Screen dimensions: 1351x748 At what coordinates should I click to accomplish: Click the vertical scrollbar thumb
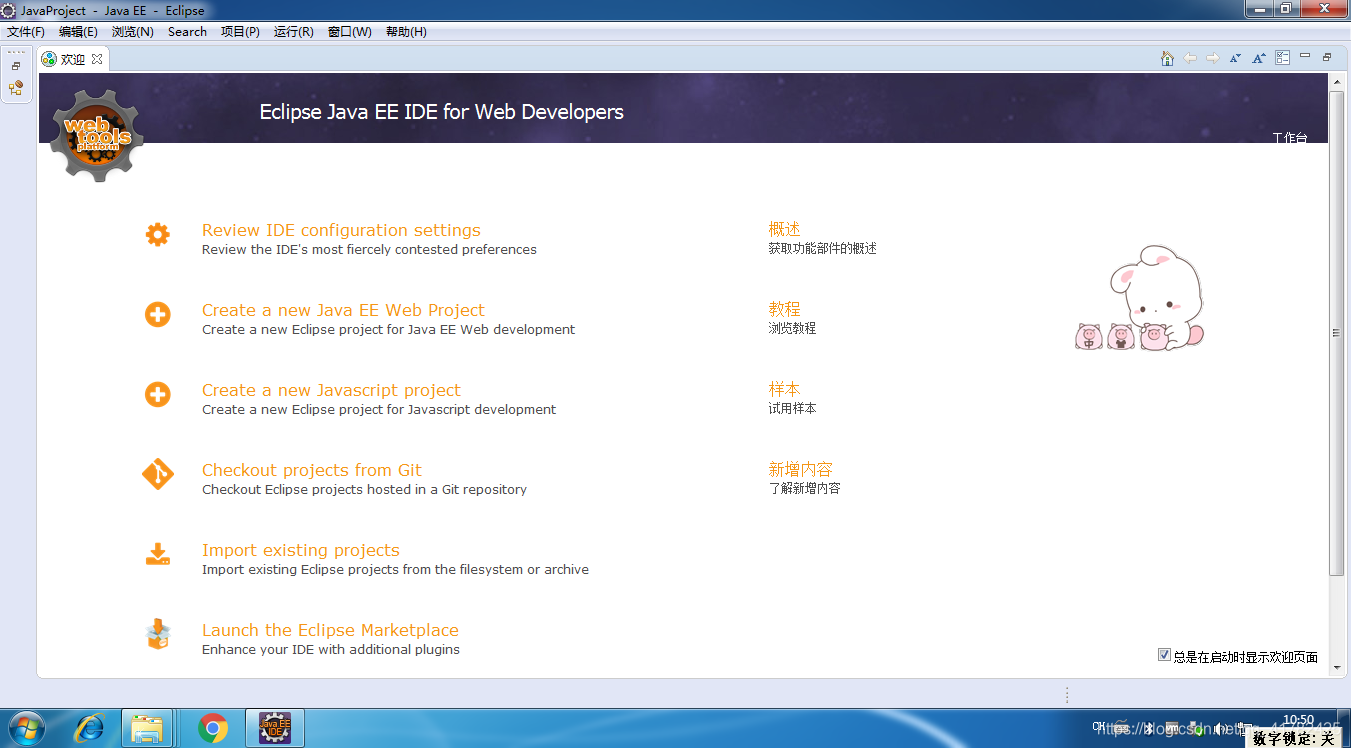pos(1336,333)
